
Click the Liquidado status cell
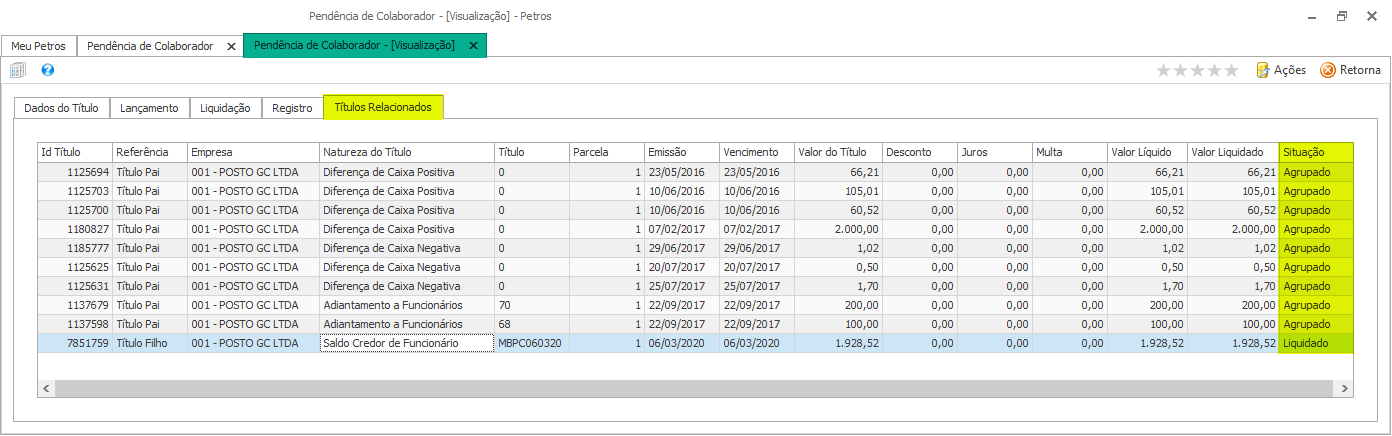pos(1316,343)
